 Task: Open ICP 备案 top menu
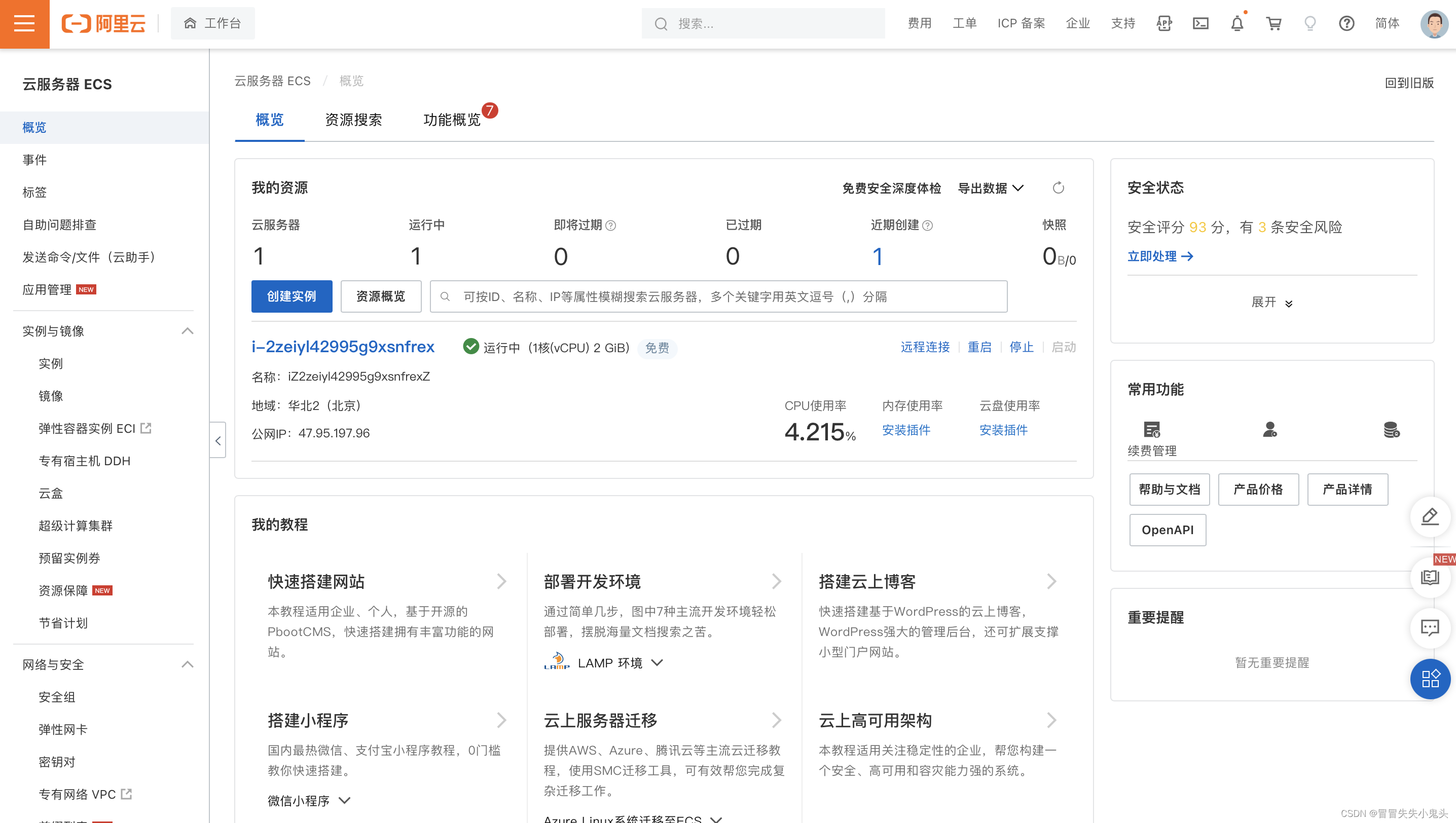pyautogui.click(x=1021, y=23)
